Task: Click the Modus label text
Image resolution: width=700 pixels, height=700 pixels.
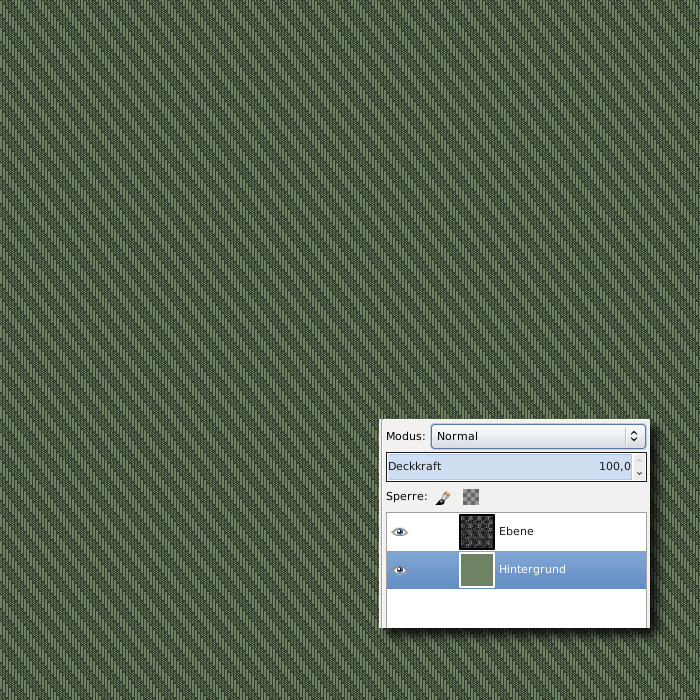Action: pos(405,436)
